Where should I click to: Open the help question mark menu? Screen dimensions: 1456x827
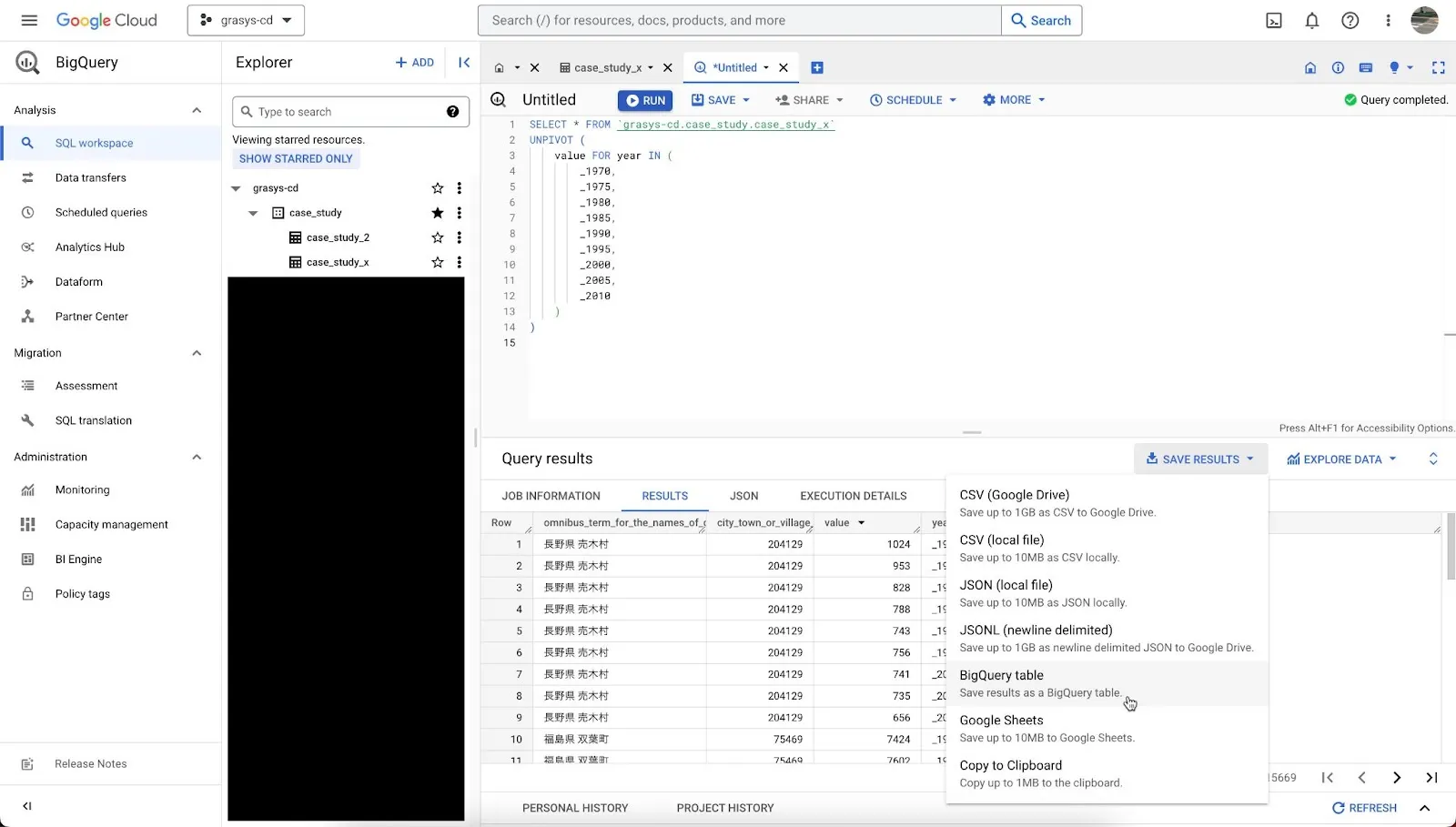(x=1350, y=20)
